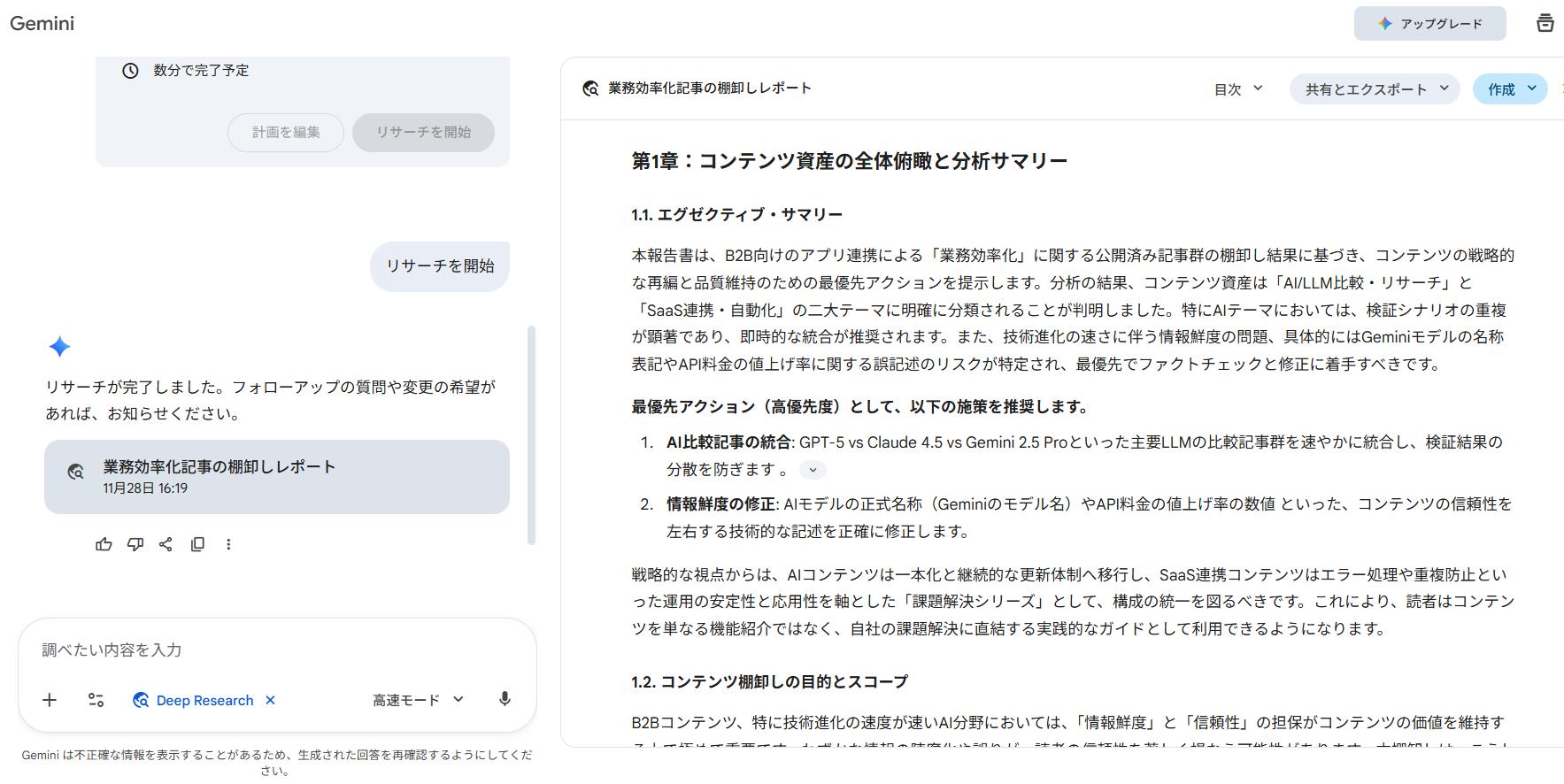Click the thumbs up icon
The image size is (1564, 784).
pos(104,544)
